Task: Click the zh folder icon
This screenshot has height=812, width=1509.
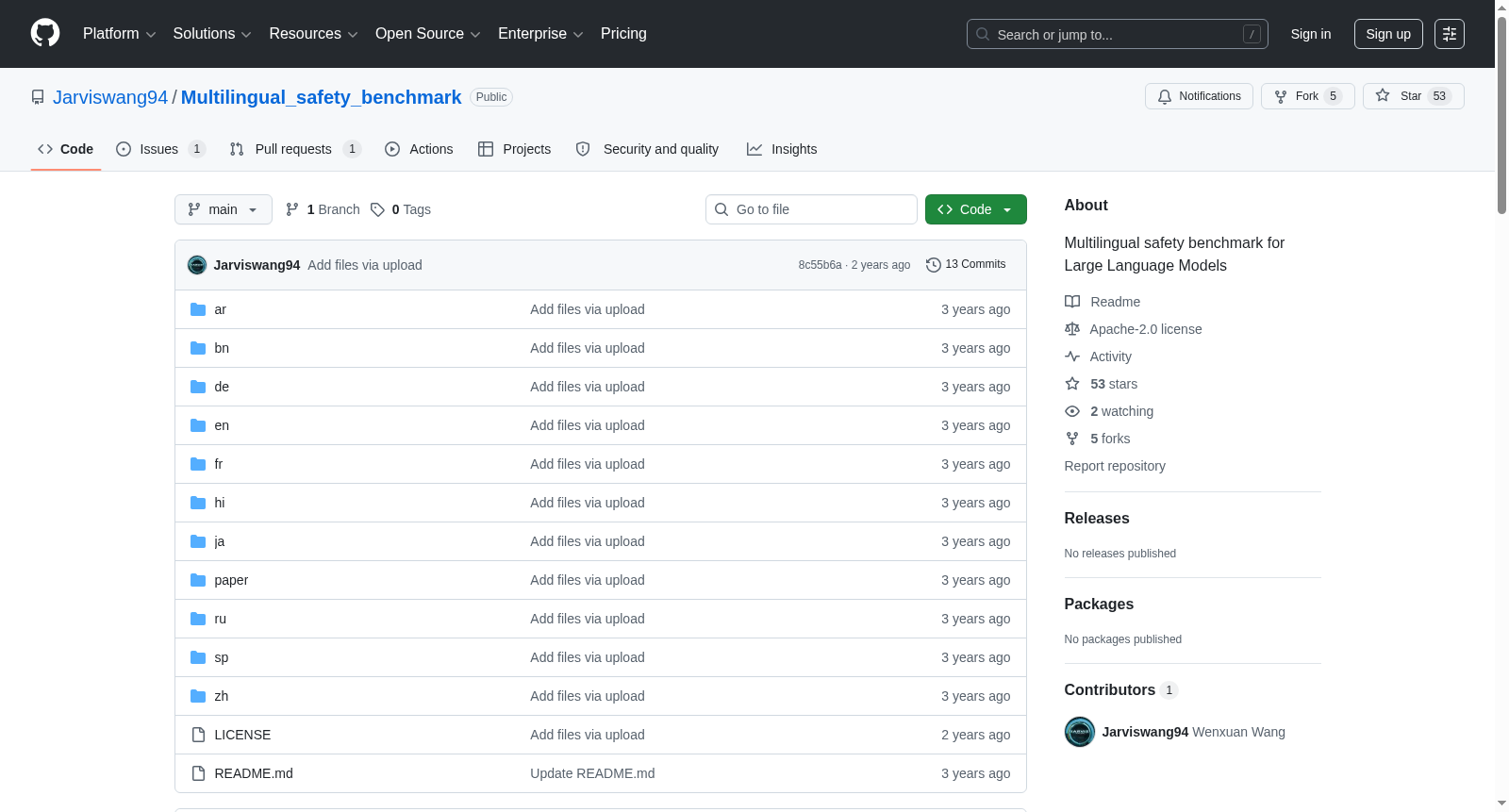Action: click(x=198, y=696)
